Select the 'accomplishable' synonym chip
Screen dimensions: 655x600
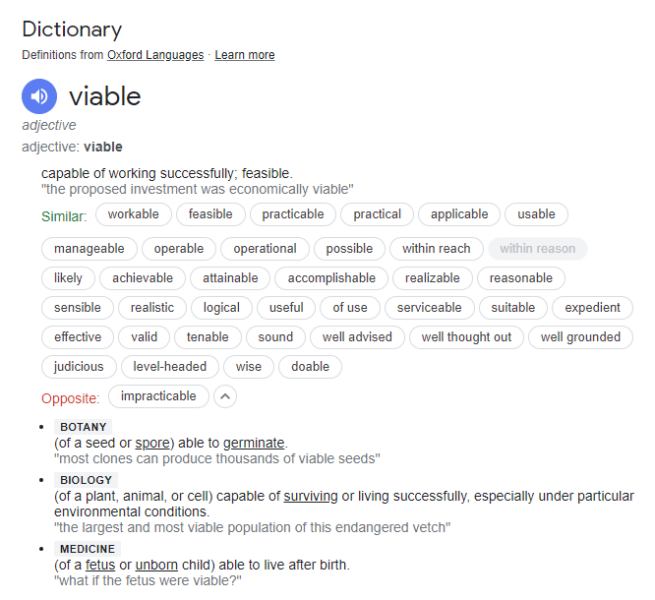[x=332, y=278]
